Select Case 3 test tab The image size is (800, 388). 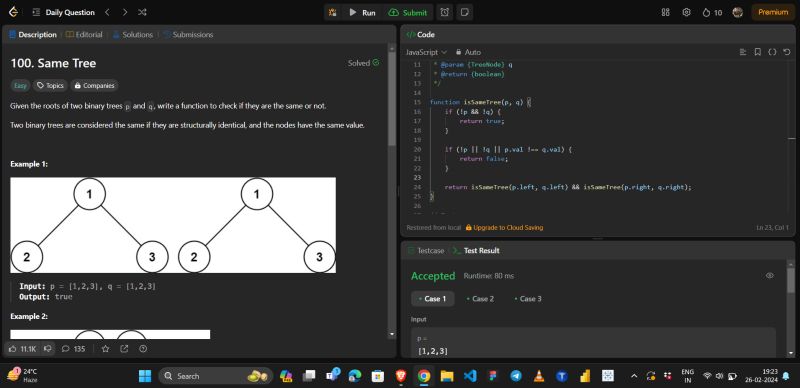(528, 299)
